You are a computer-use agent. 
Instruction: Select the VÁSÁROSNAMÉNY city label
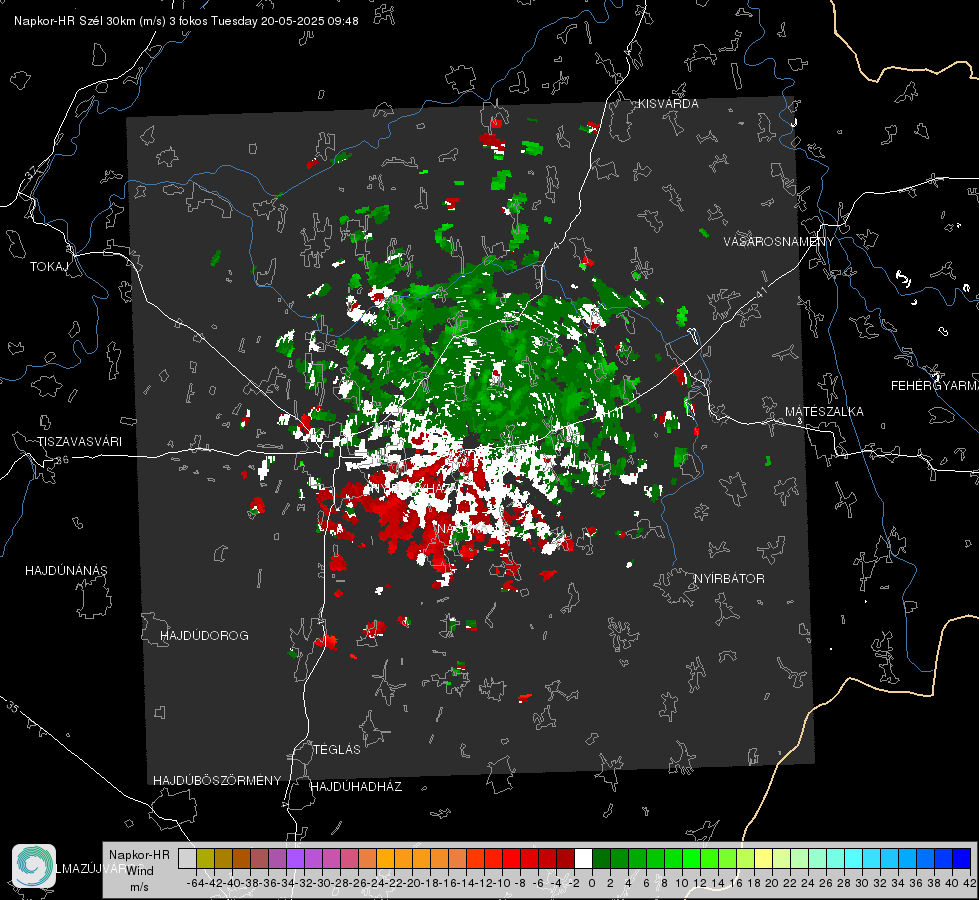(x=779, y=242)
